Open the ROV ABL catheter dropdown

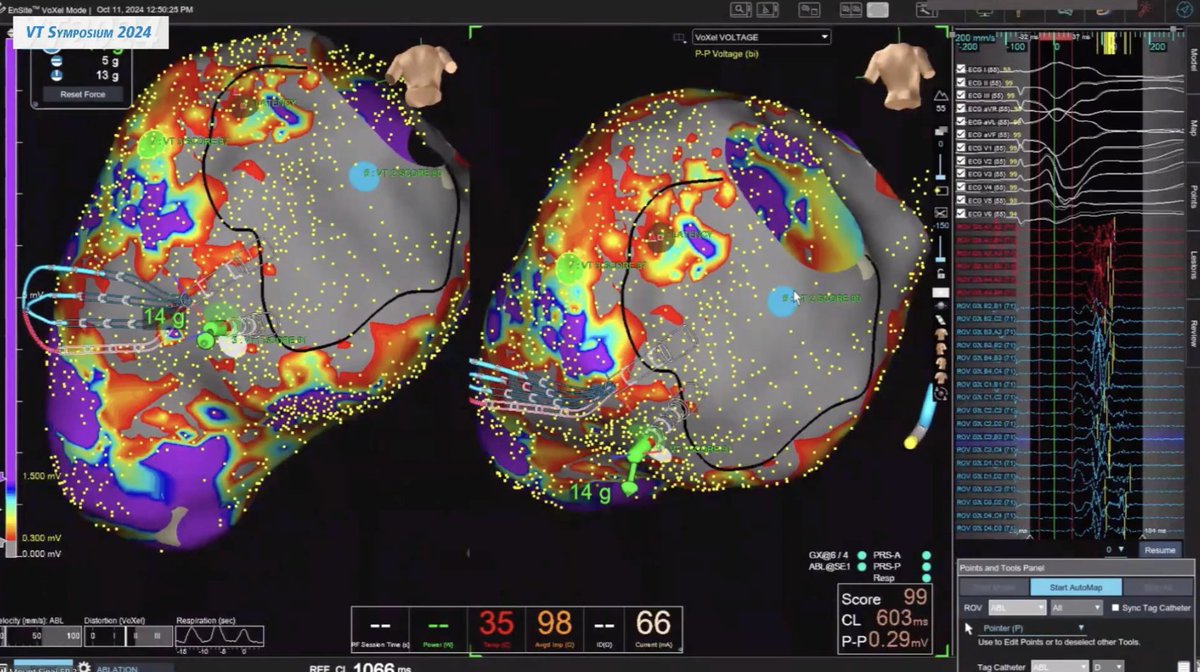1017,608
